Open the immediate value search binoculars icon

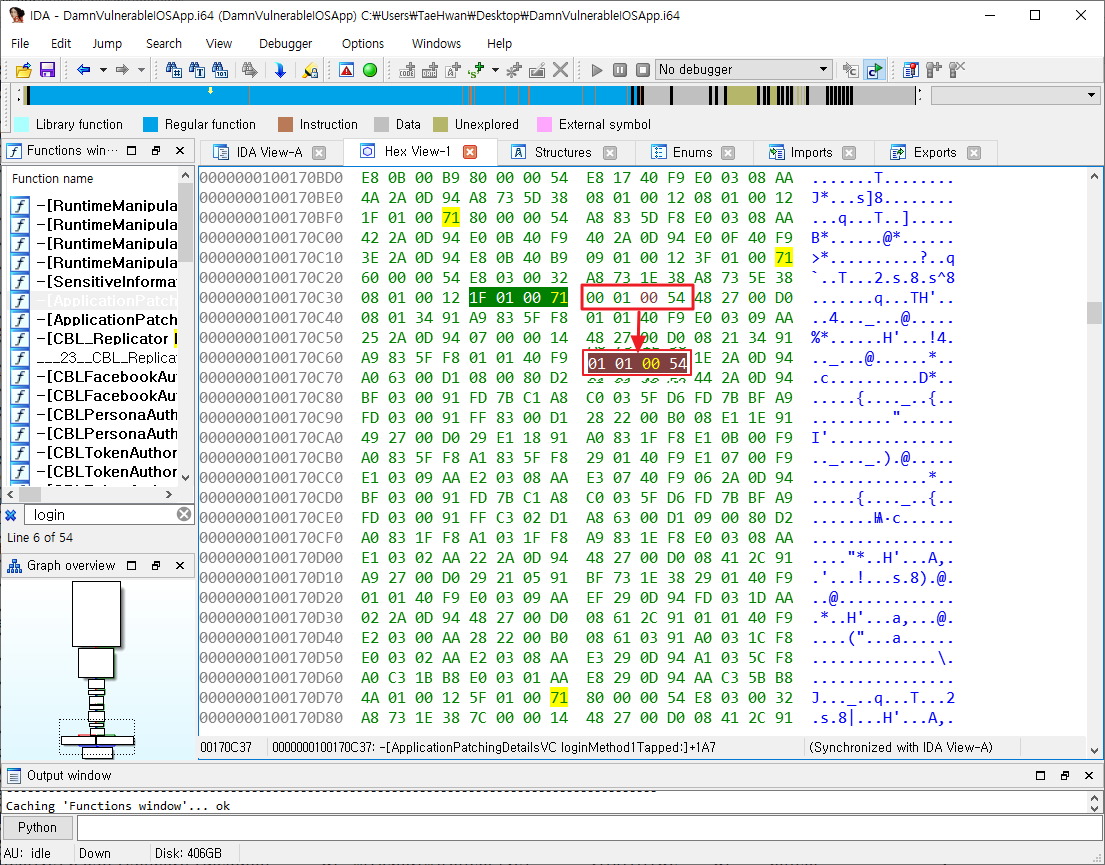pyautogui.click(x=173, y=70)
